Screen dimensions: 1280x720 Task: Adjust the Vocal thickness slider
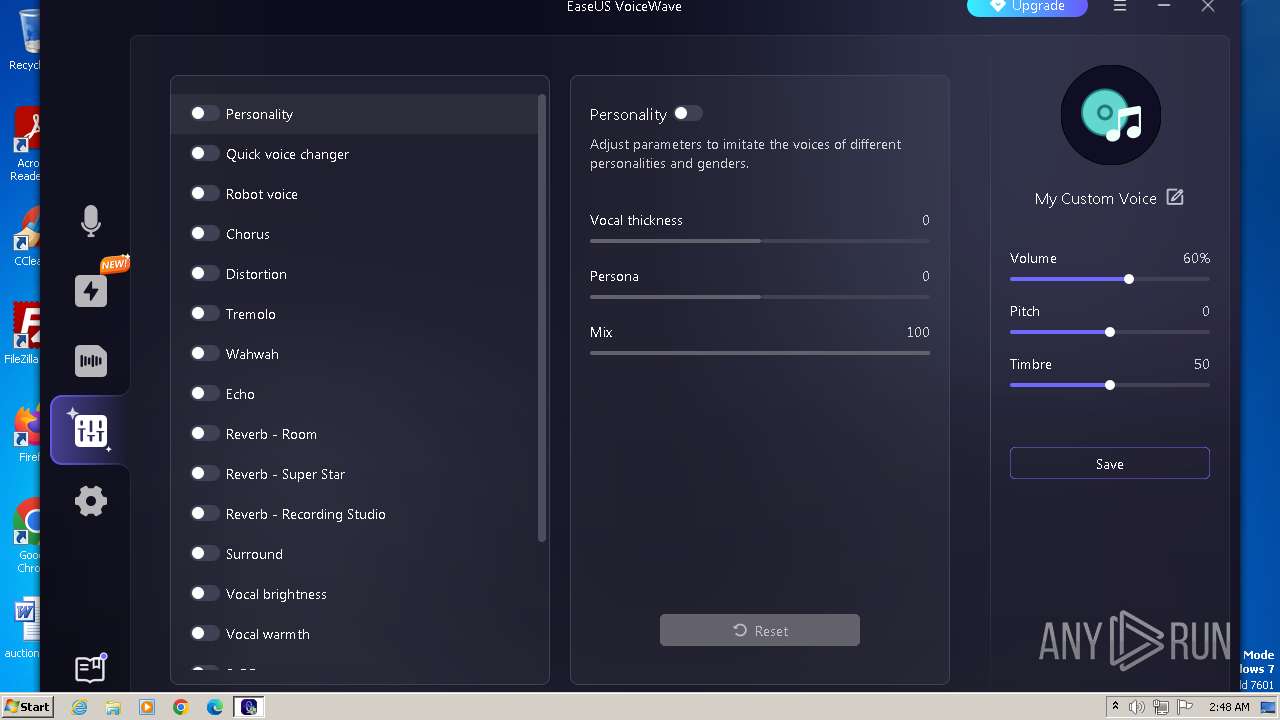pos(760,241)
